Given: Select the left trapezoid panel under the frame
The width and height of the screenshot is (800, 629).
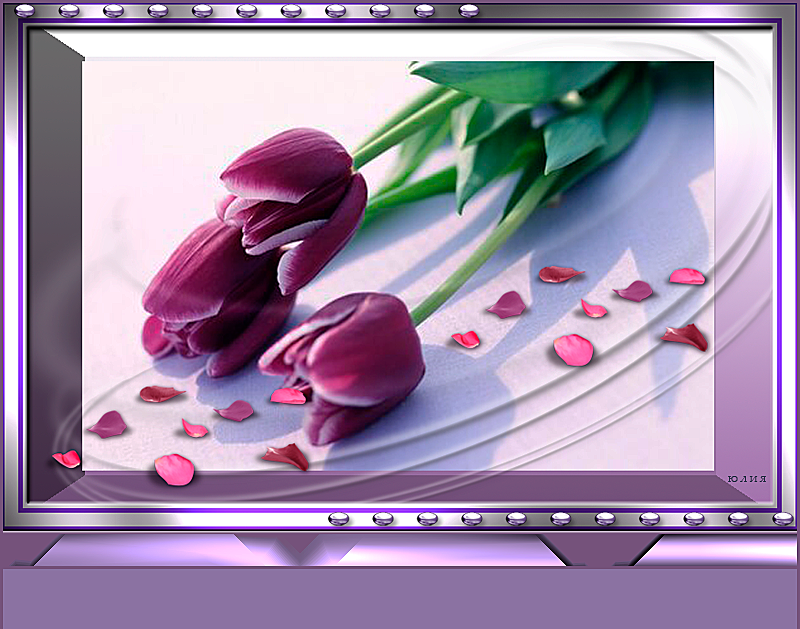Looking at the screenshot, I should tap(150, 551).
